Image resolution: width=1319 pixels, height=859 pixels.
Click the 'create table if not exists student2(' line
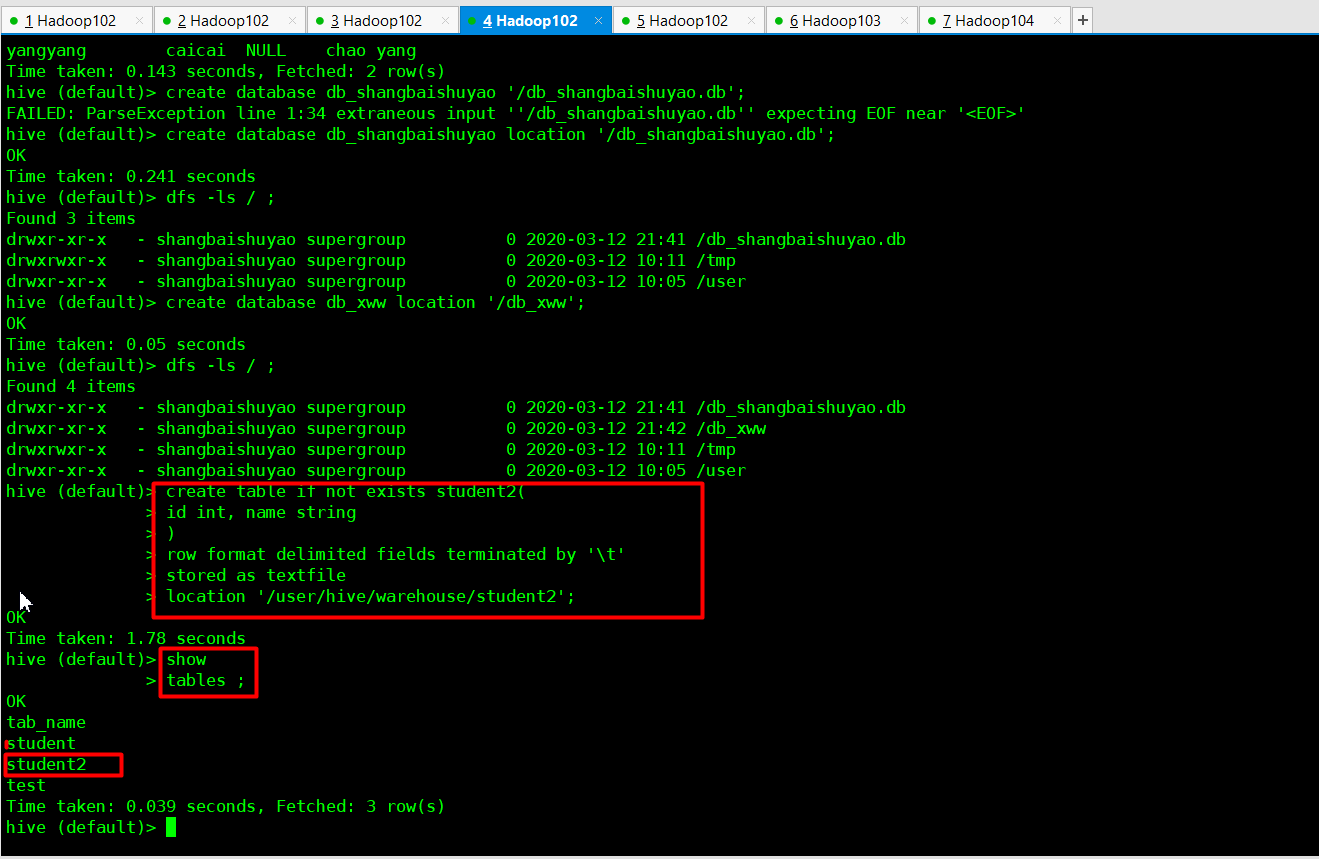(346, 491)
